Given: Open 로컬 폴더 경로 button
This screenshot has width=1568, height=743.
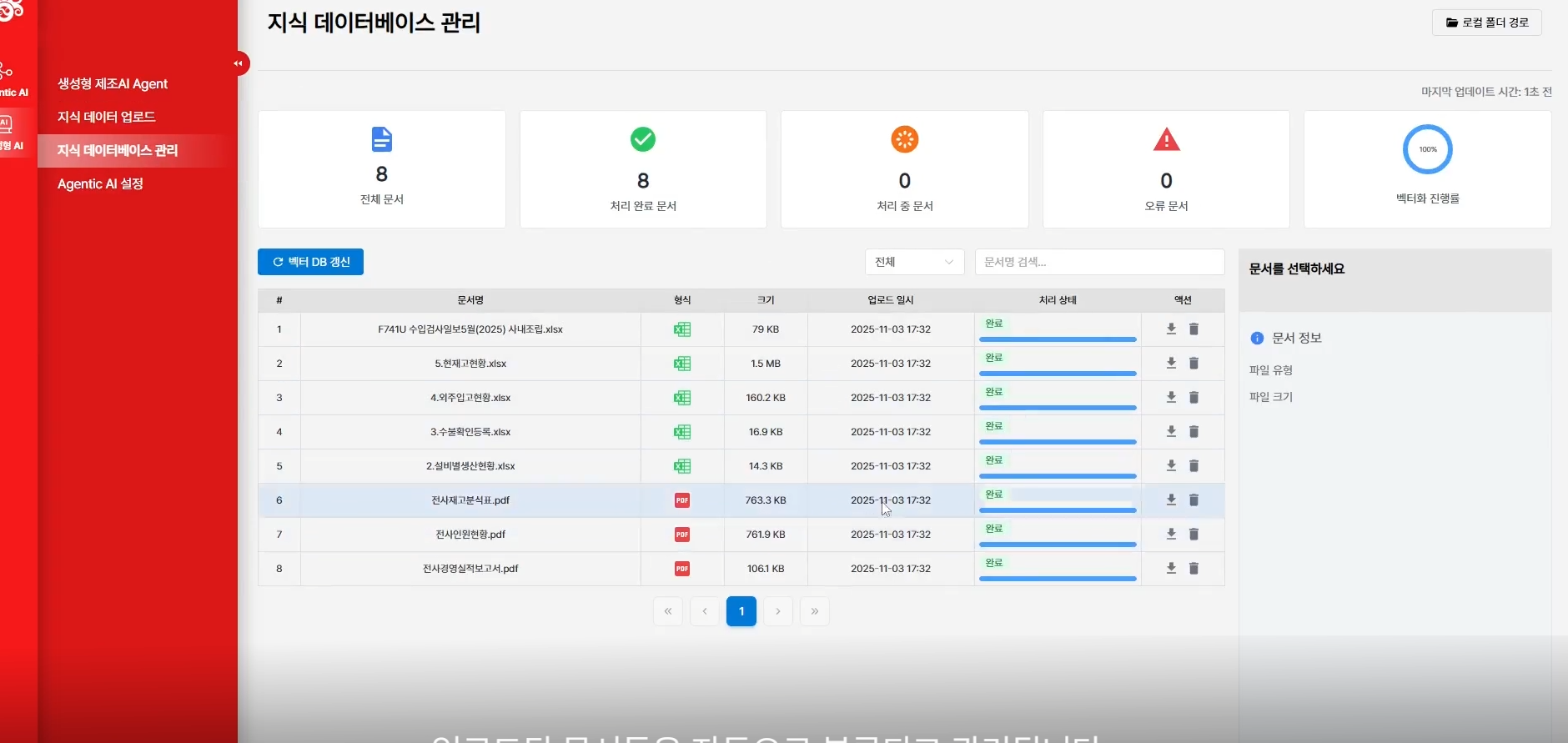Looking at the screenshot, I should click(1487, 23).
